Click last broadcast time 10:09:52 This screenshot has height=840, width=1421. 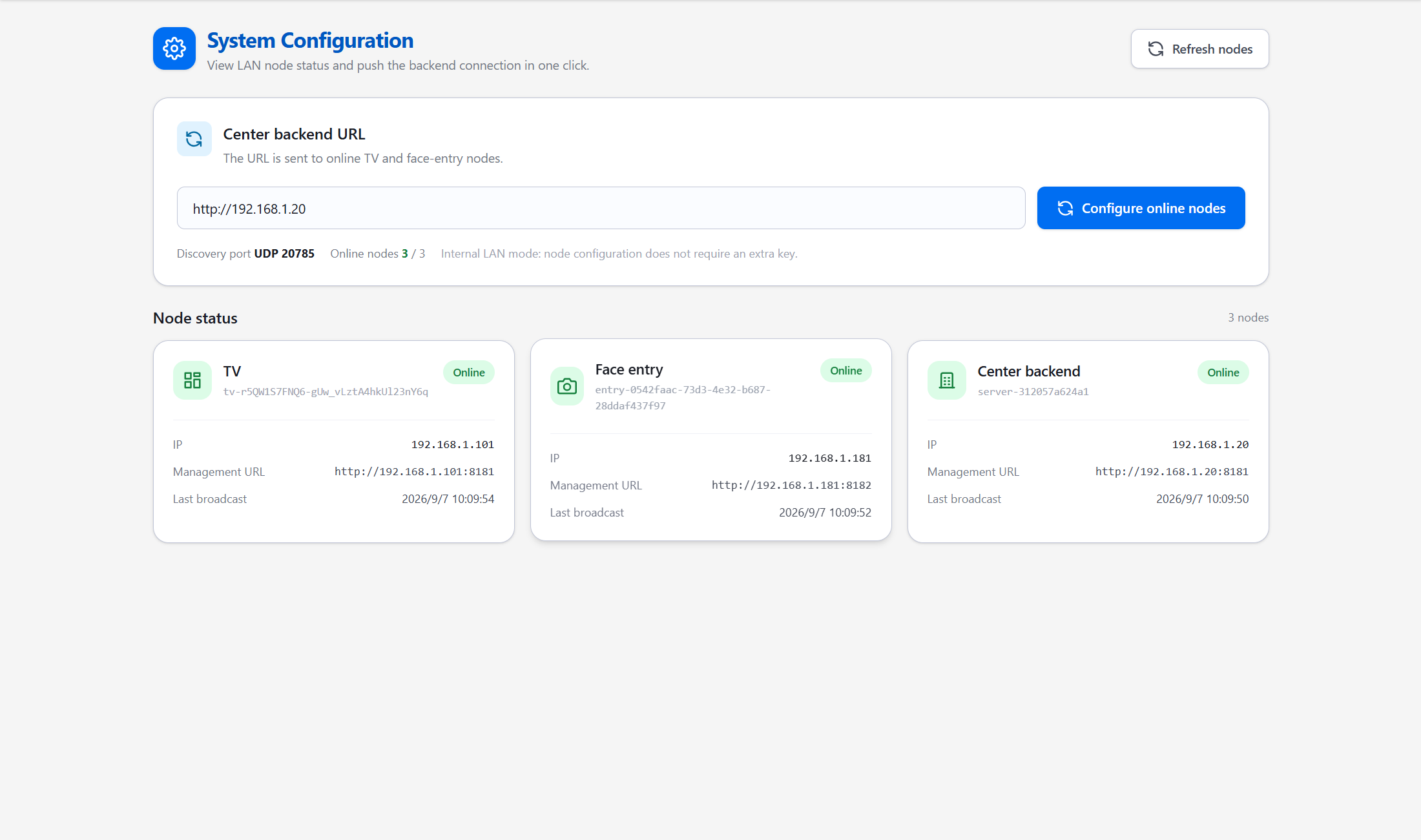tap(825, 513)
